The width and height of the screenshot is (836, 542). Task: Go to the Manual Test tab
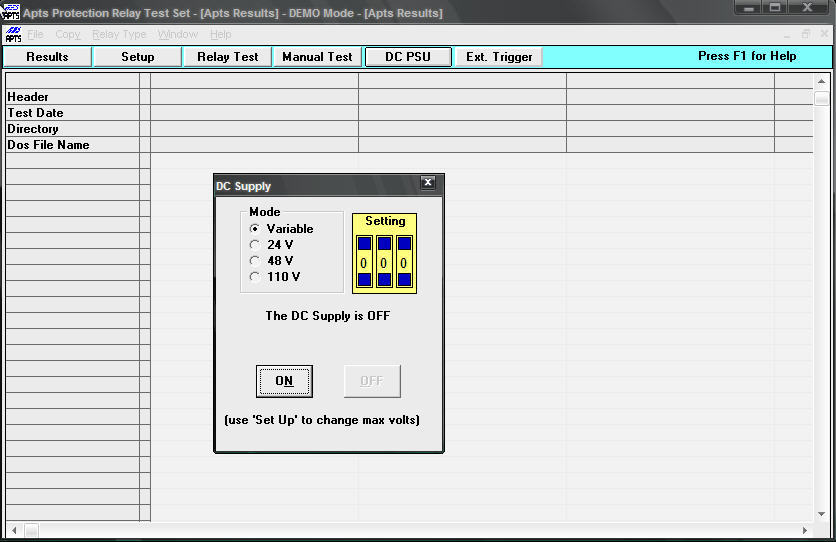(317, 56)
